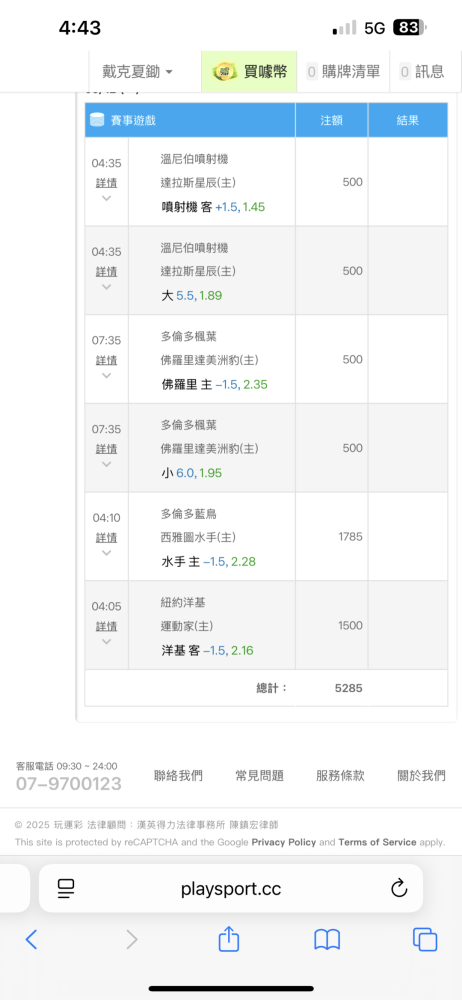Tap the Safari back arrow
462x1000 pixels.
31,939
